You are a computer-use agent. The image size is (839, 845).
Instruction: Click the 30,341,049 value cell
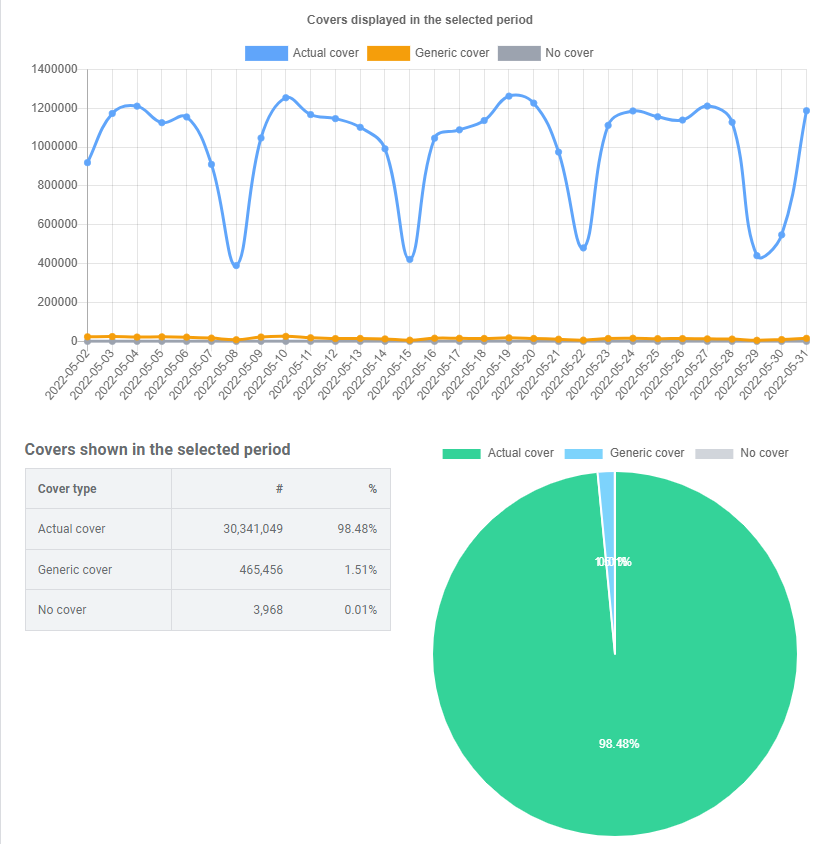[x=253, y=529]
